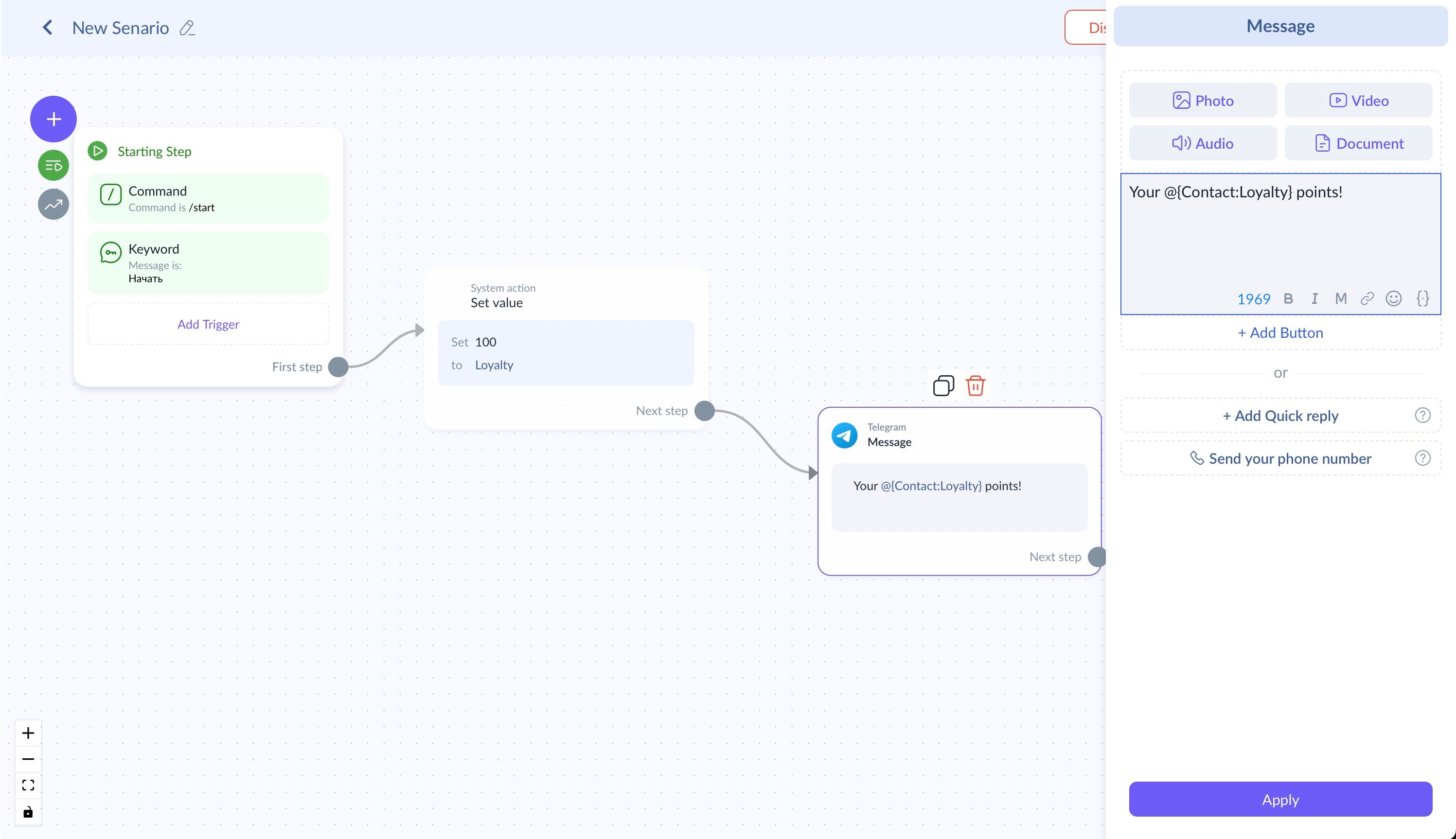Image resolution: width=1456 pixels, height=839 pixels.
Task: Click the purple add step plus button
Action: (53, 119)
